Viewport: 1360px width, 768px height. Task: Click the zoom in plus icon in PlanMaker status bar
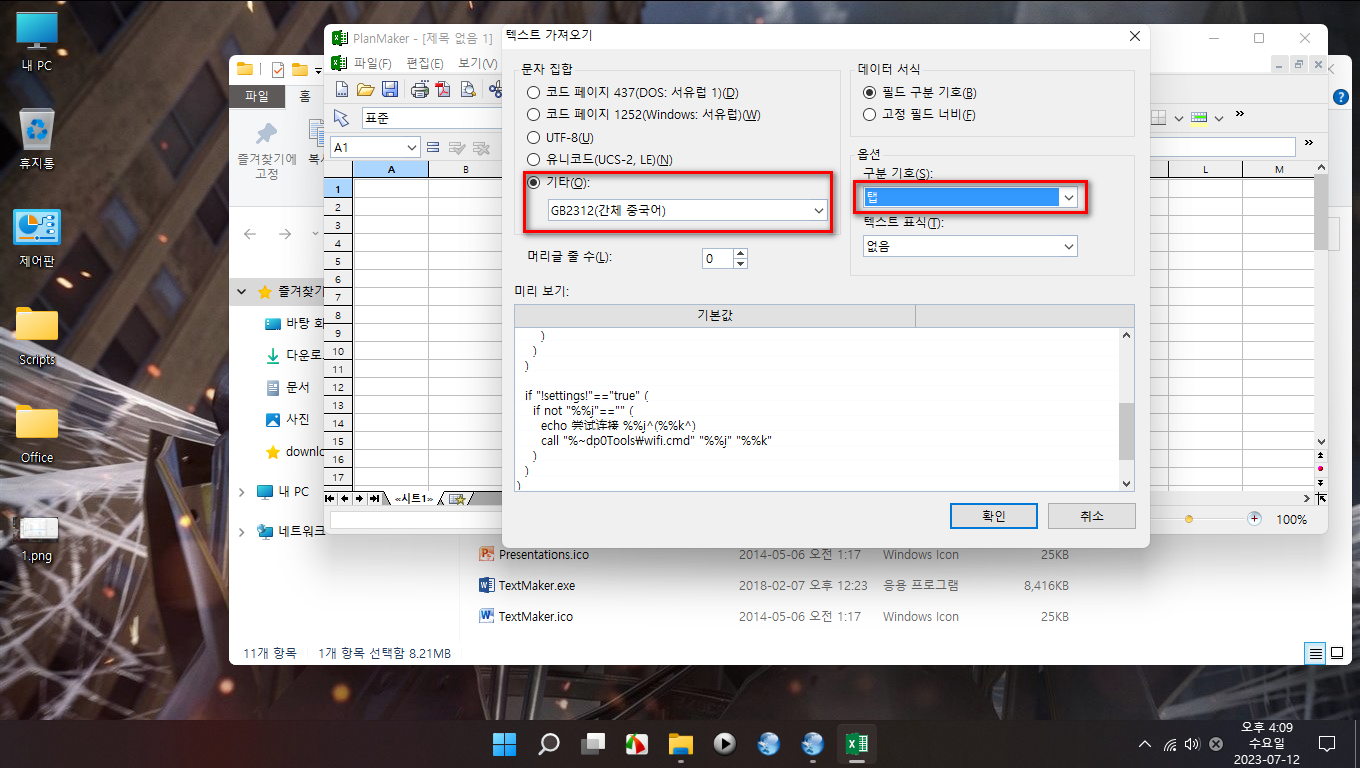[x=1254, y=519]
